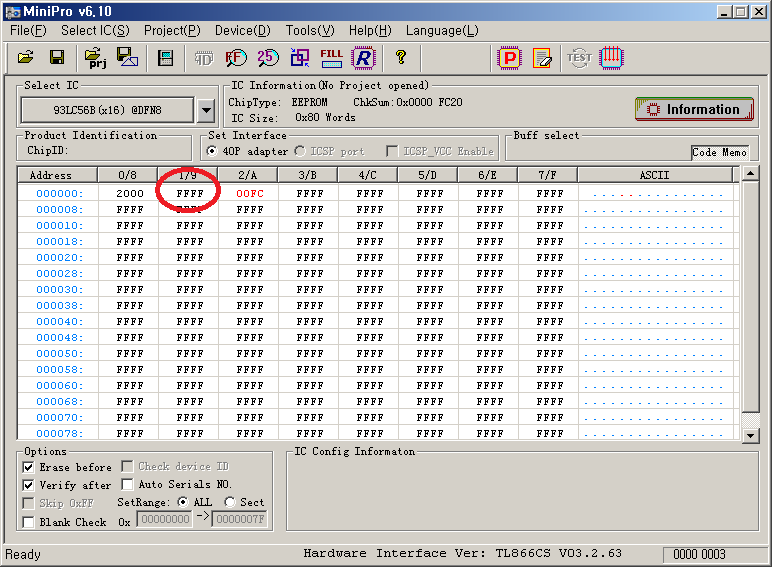772x567 pixels.
Task: Click the 25 flash detect toolbar icon
Action: tap(267, 58)
